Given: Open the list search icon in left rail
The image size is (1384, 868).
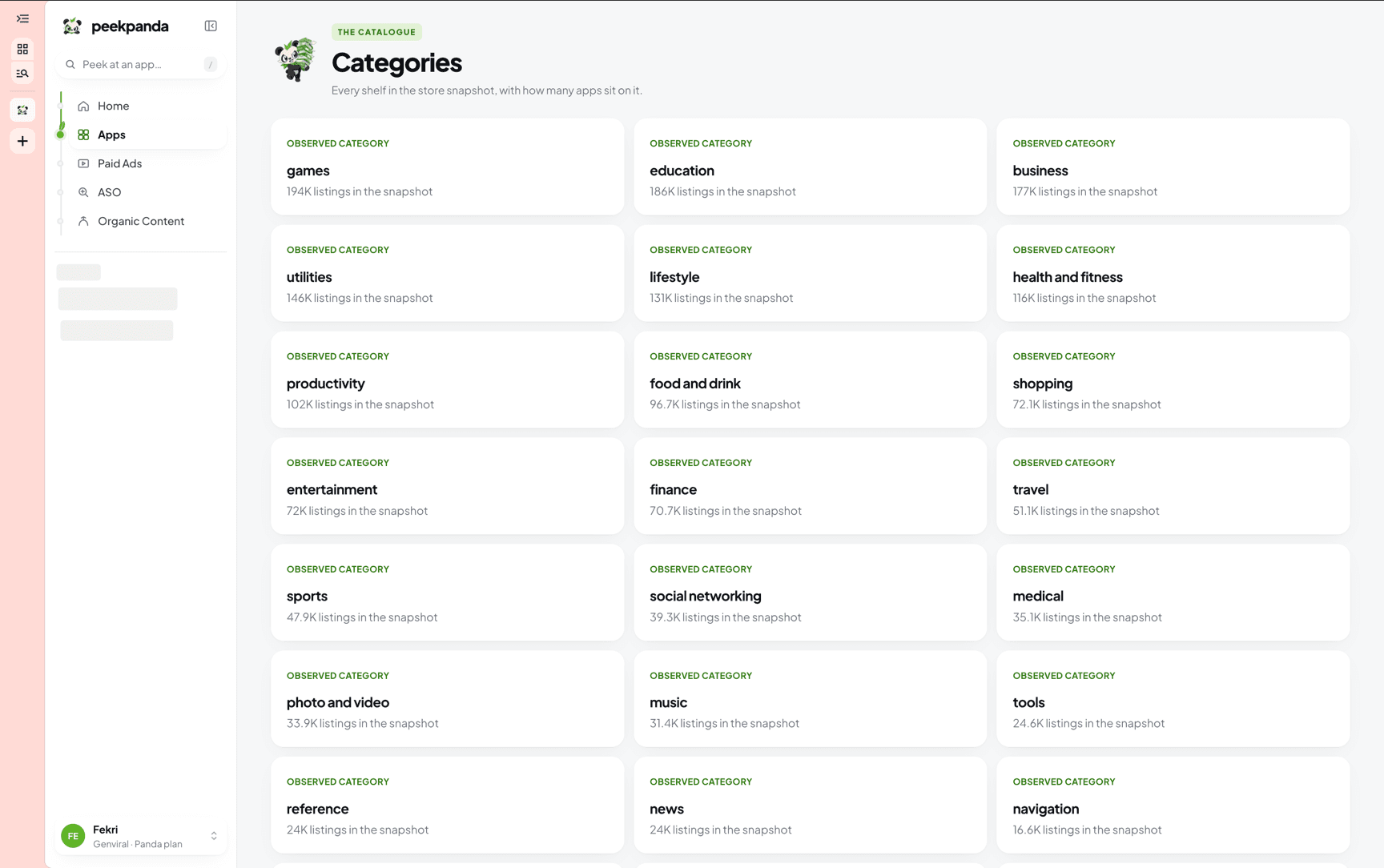Looking at the screenshot, I should coord(22,74).
